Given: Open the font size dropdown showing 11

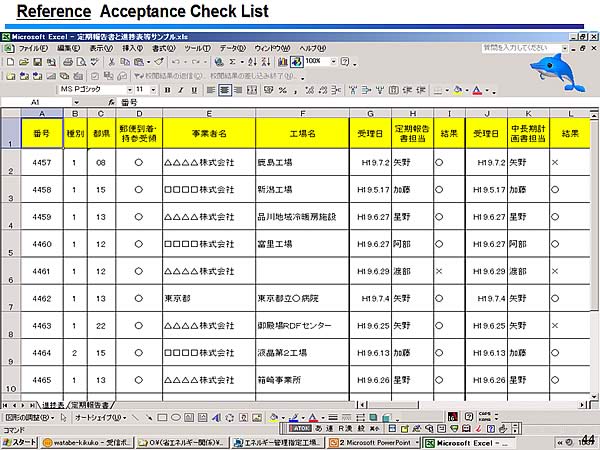Looking at the screenshot, I should [153, 90].
